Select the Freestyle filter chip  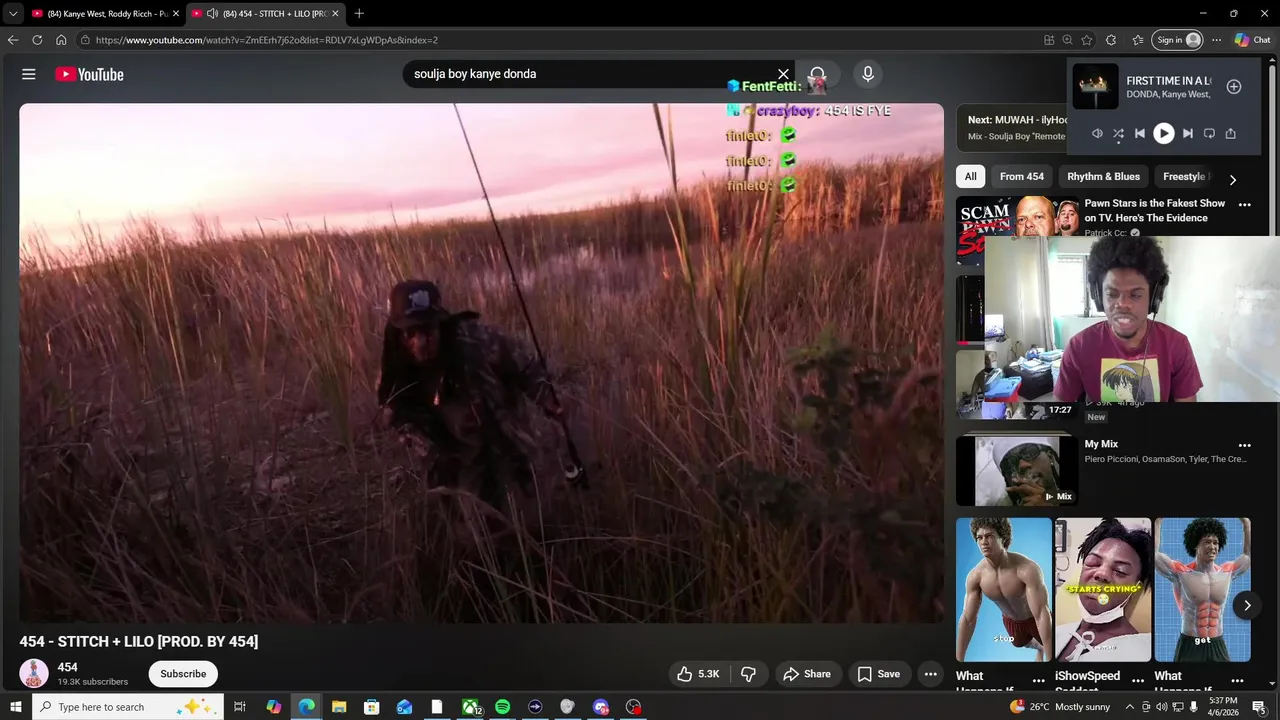(1184, 176)
